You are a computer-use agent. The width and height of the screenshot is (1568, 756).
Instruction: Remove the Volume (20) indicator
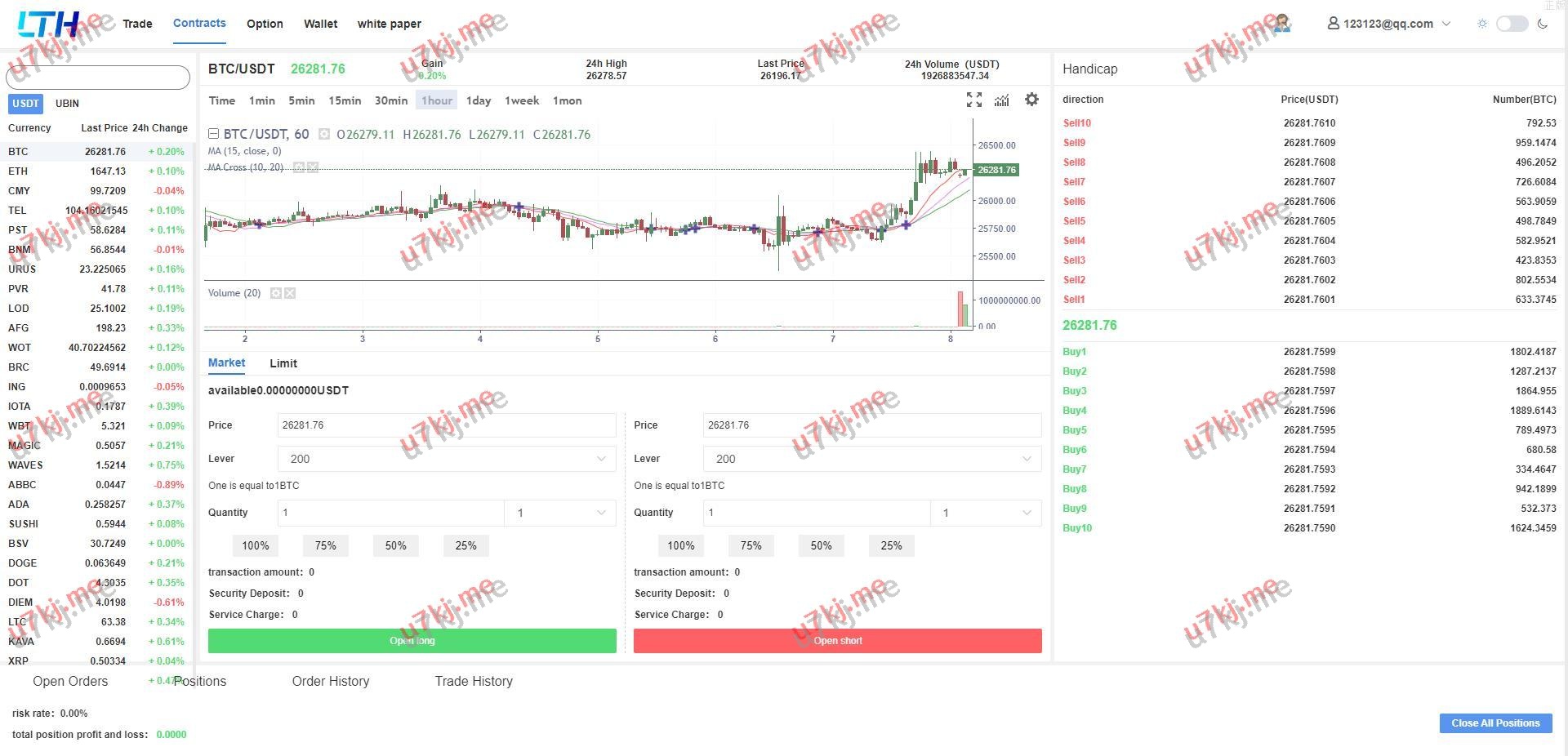290,293
